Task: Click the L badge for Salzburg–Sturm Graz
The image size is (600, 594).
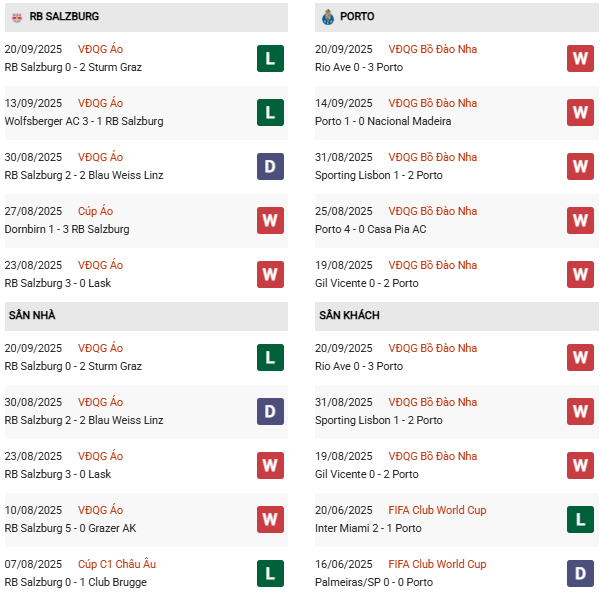Action: click(x=270, y=58)
